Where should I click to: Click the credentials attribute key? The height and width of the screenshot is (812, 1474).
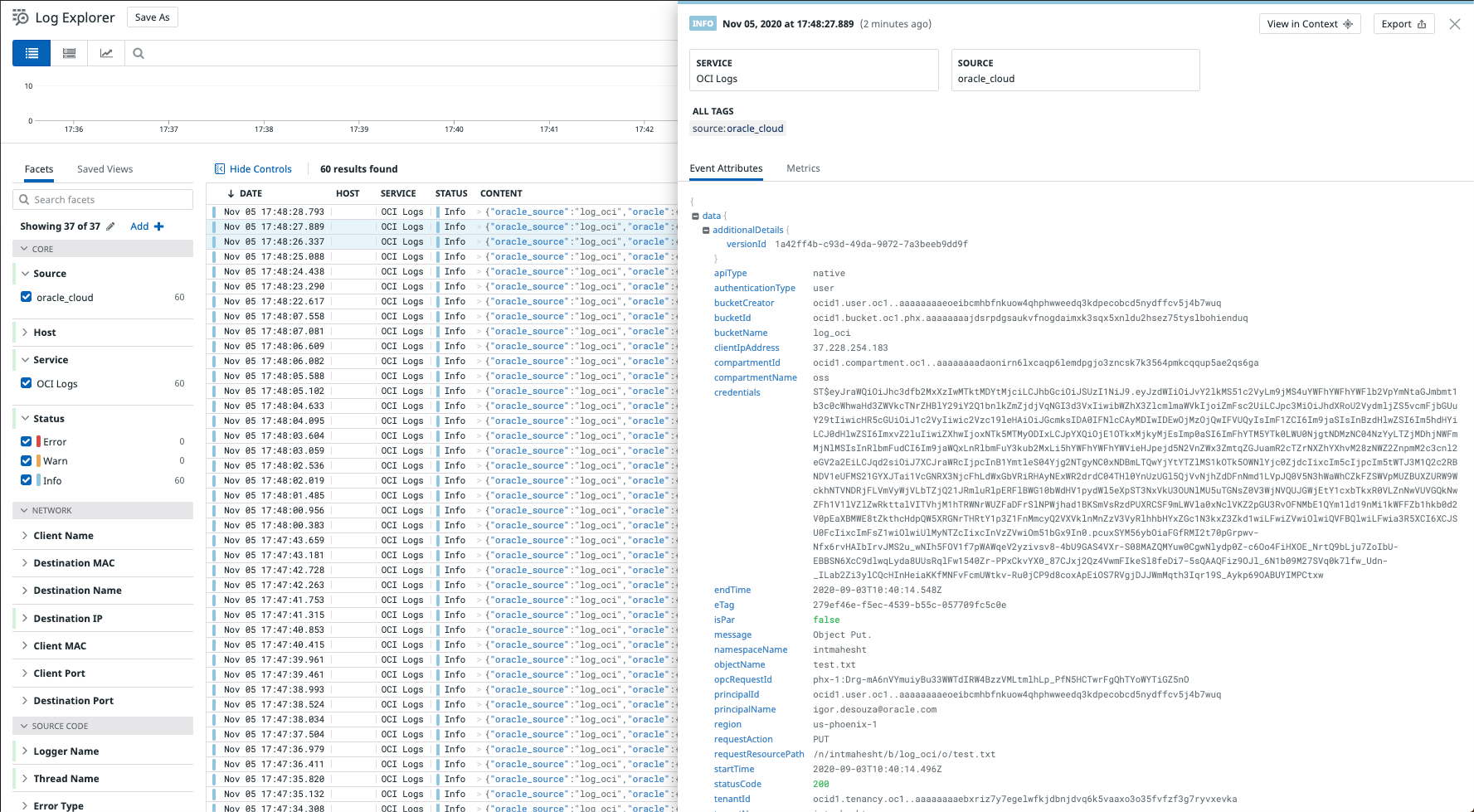pyautogui.click(x=737, y=393)
